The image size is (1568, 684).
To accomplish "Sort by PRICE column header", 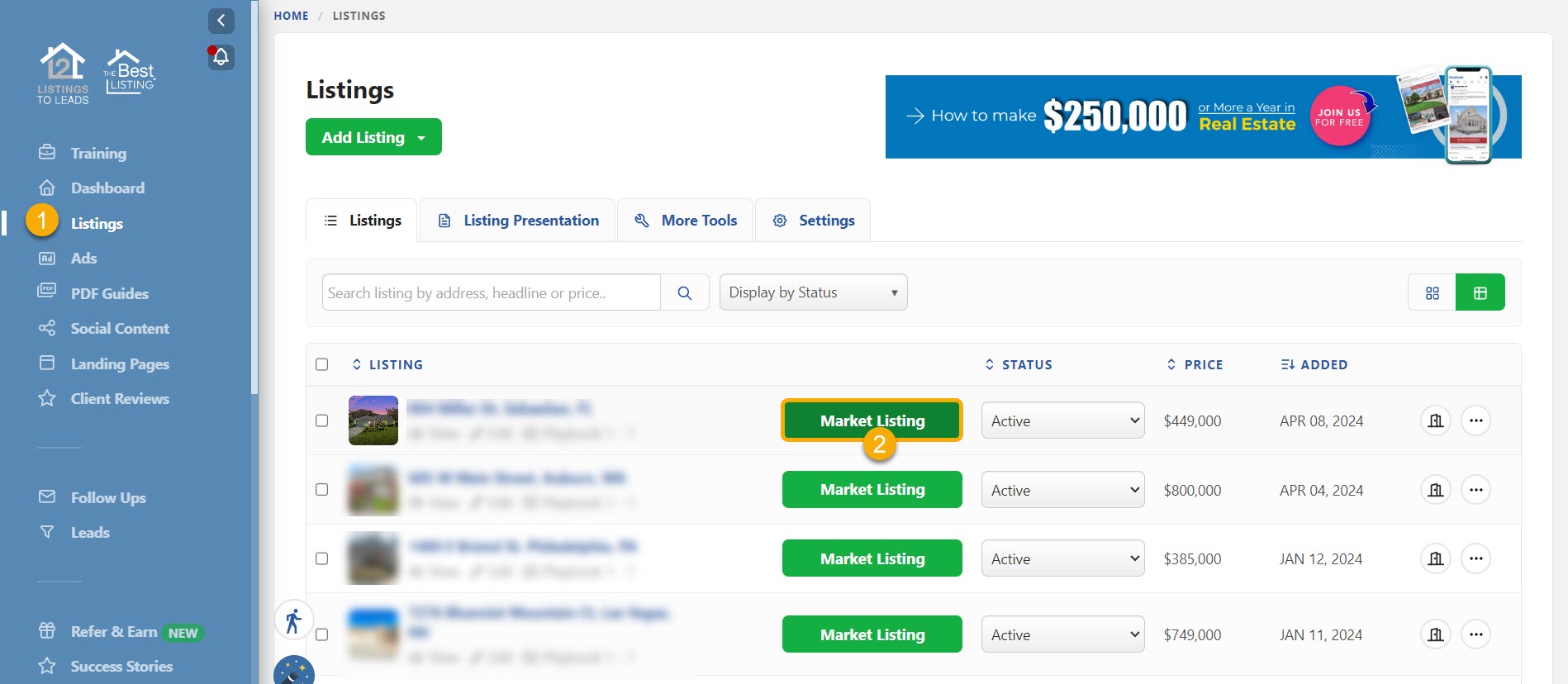I will tap(1195, 364).
